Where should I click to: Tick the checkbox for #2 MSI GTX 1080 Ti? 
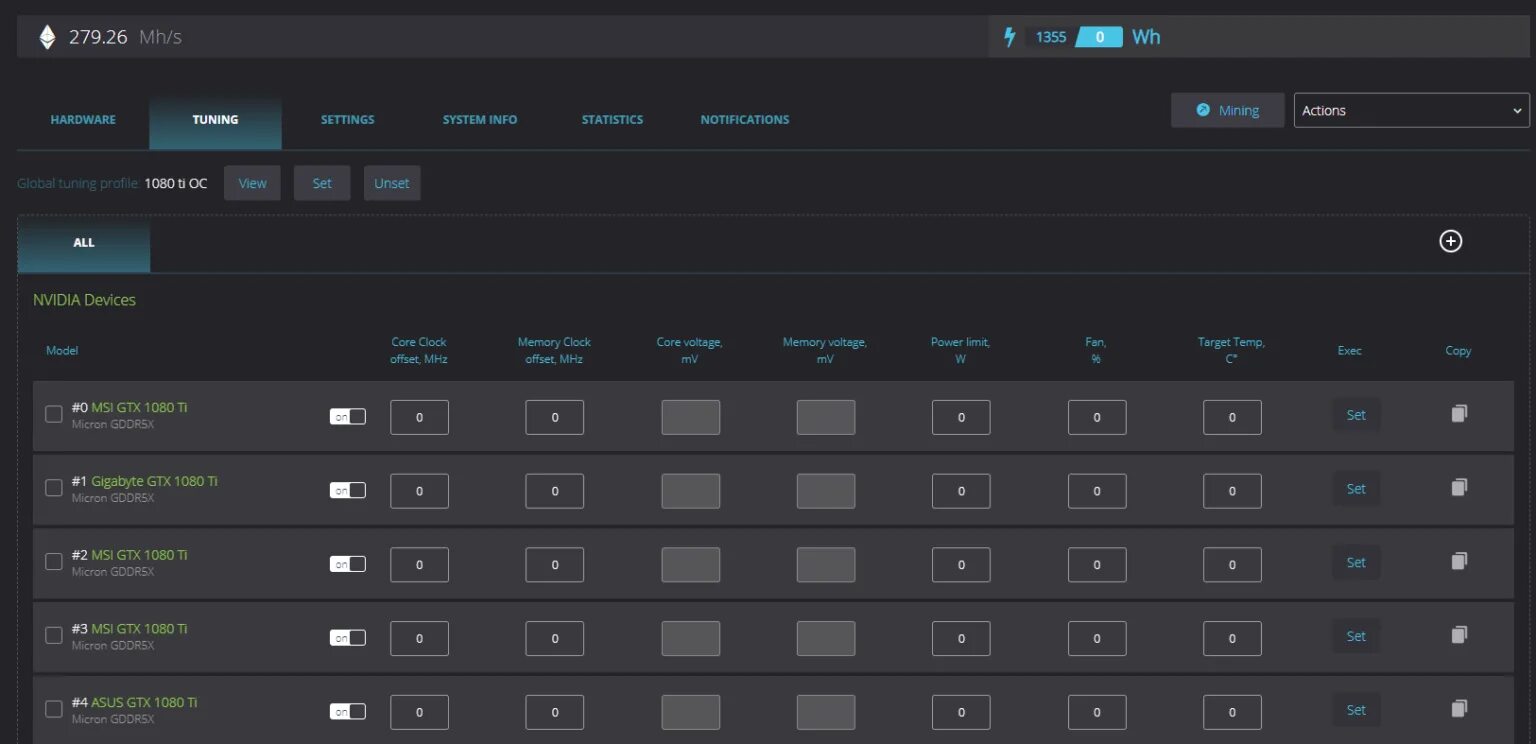point(54,562)
